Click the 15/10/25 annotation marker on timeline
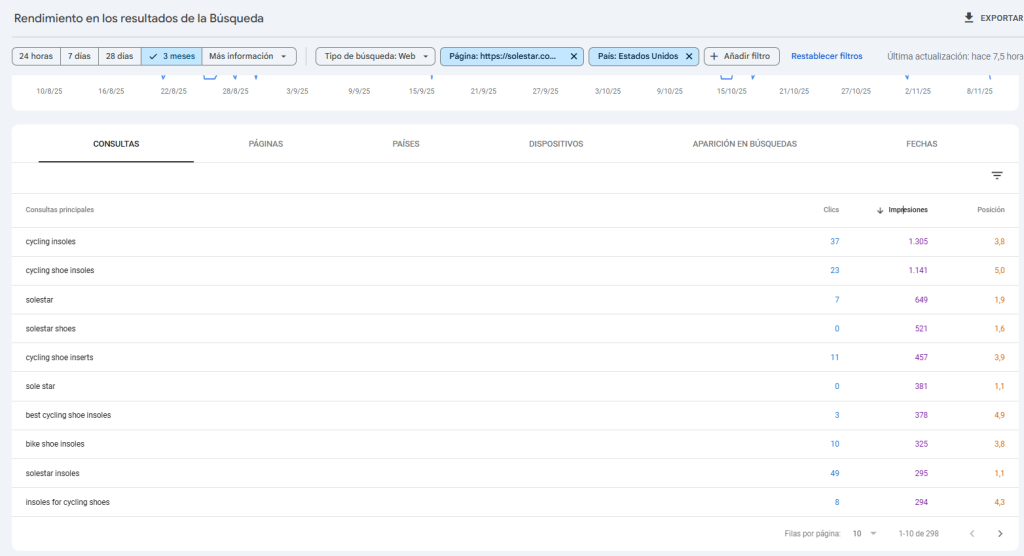 pos(727,76)
